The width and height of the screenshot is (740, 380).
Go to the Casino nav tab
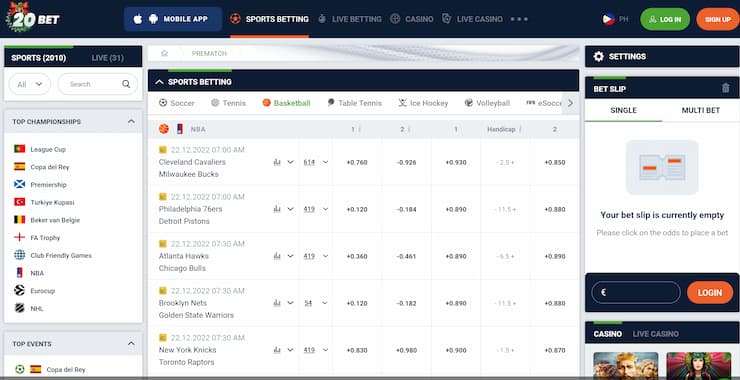[x=412, y=19]
